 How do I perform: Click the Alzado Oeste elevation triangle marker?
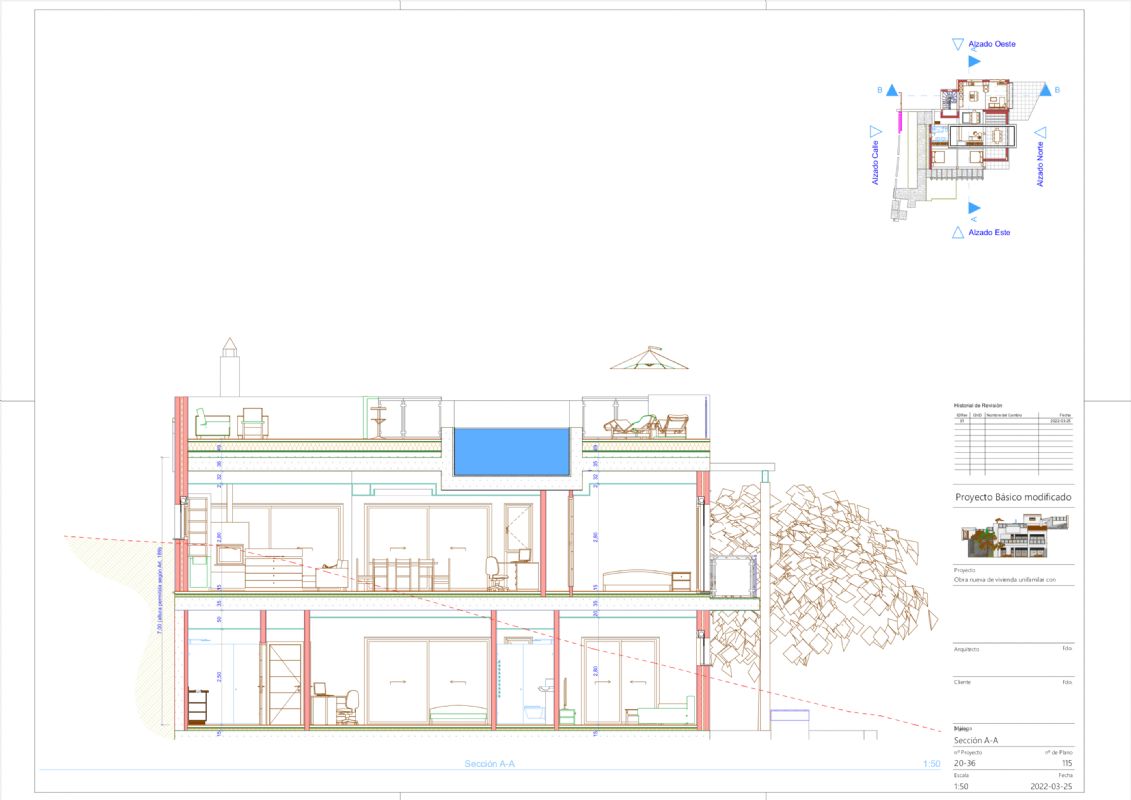click(958, 44)
